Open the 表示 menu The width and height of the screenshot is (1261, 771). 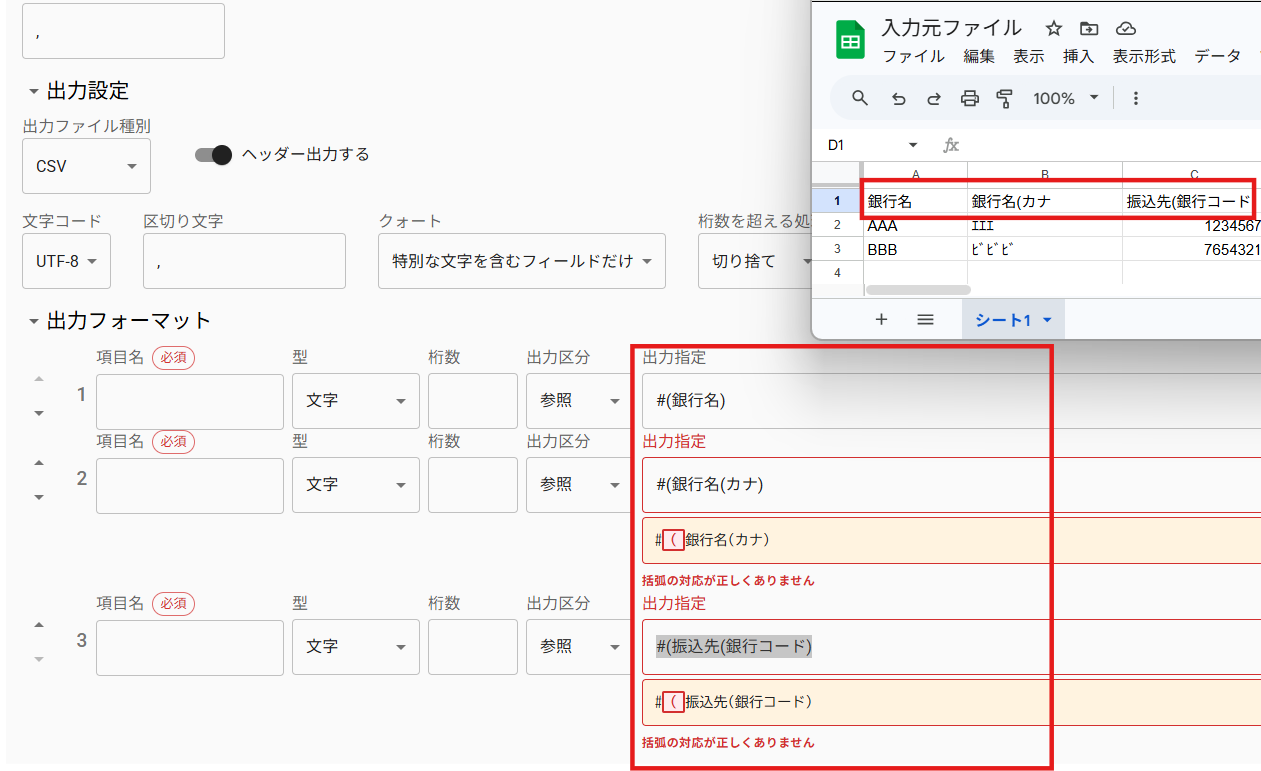[x=1028, y=57]
